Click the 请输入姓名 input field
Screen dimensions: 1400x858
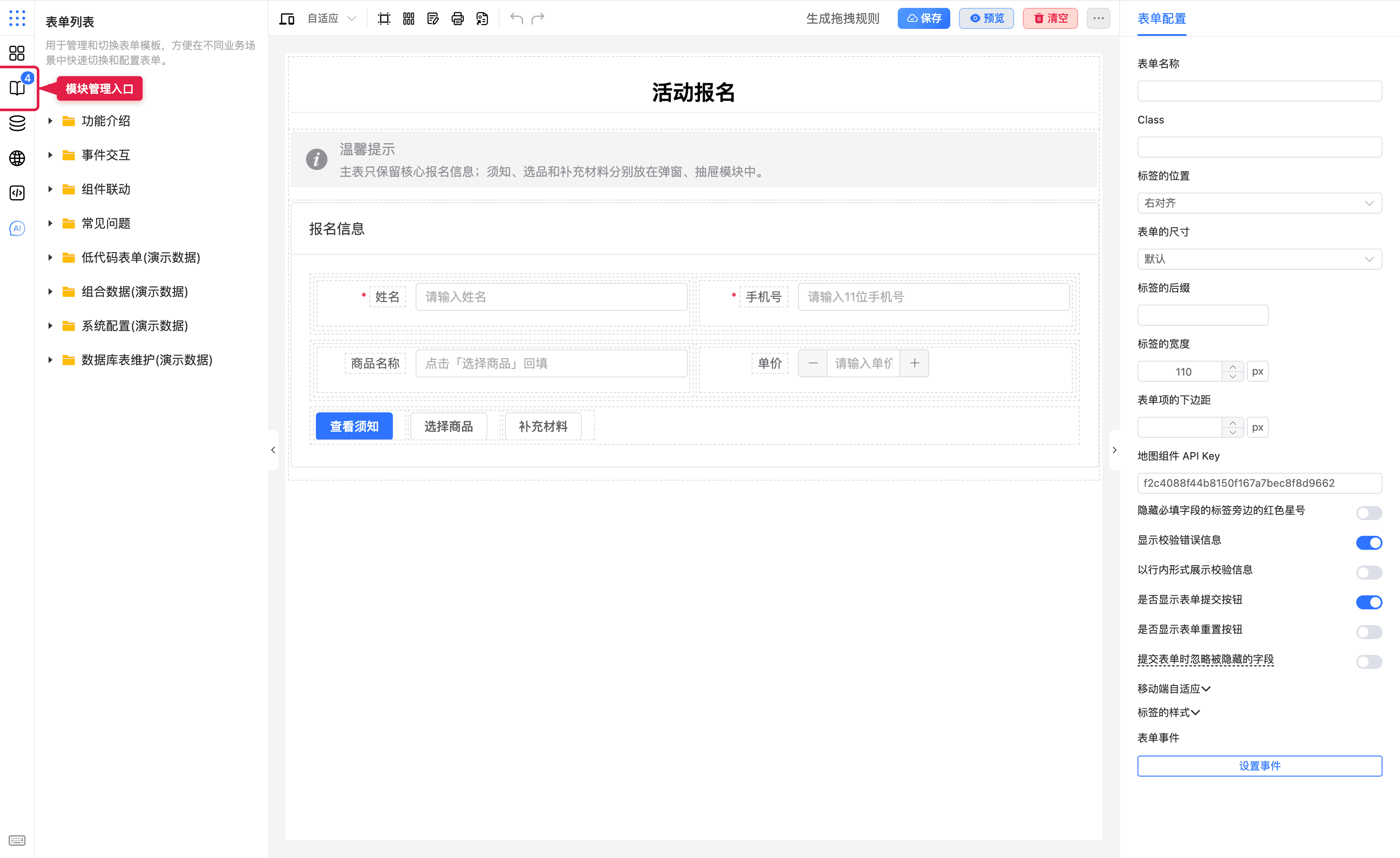click(x=551, y=297)
